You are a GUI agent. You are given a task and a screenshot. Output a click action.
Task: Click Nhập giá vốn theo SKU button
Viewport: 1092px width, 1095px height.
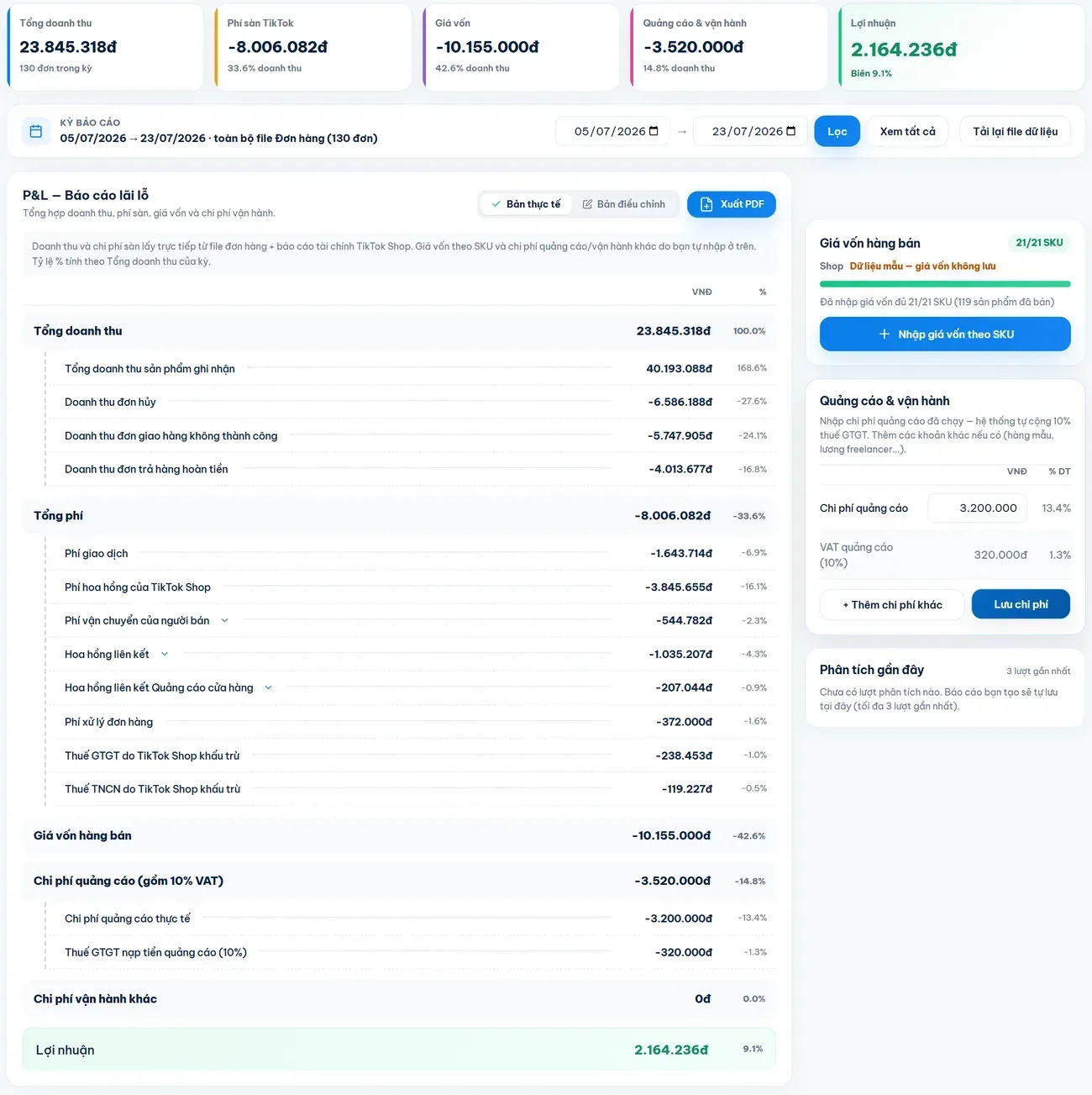click(x=945, y=334)
